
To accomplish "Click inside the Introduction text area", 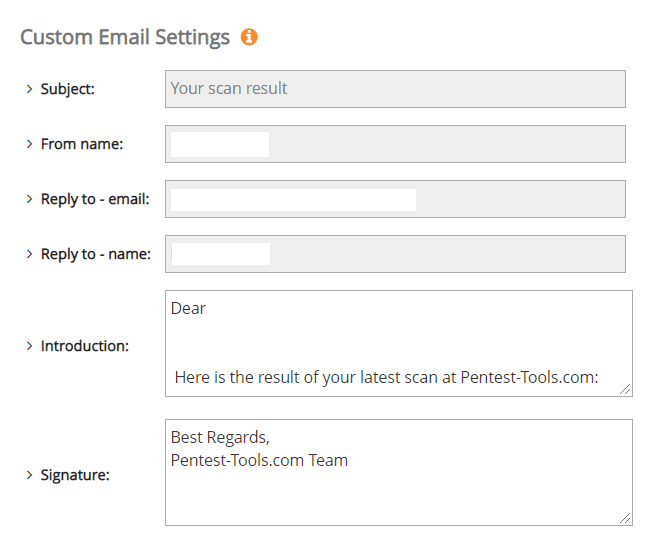I will (x=398, y=342).
